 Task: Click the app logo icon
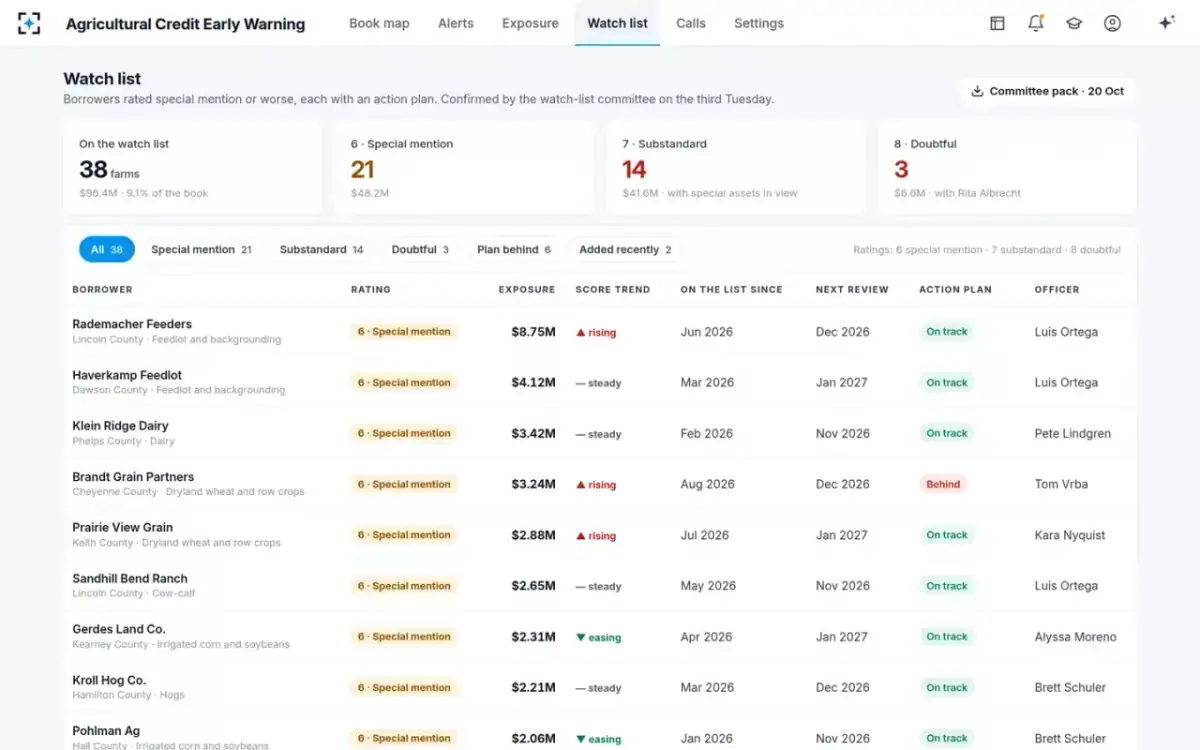tap(29, 23)
